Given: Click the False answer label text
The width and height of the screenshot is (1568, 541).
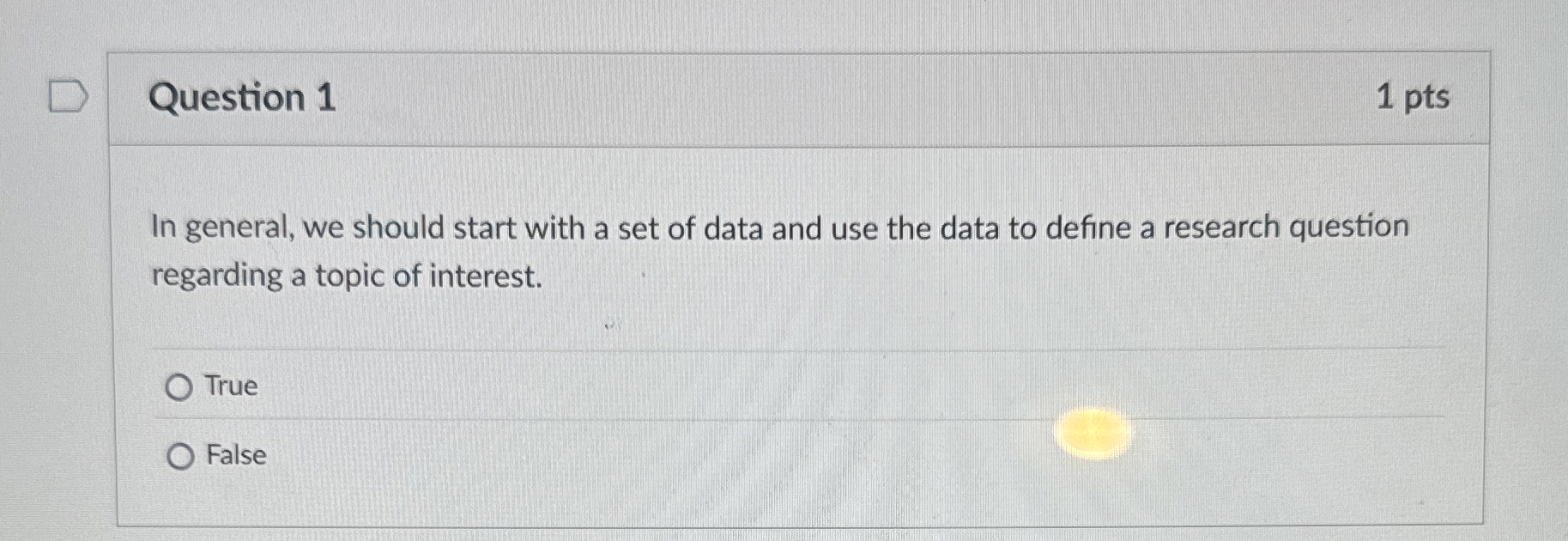Looking at the screenshot, I should [x=235, y=457].
